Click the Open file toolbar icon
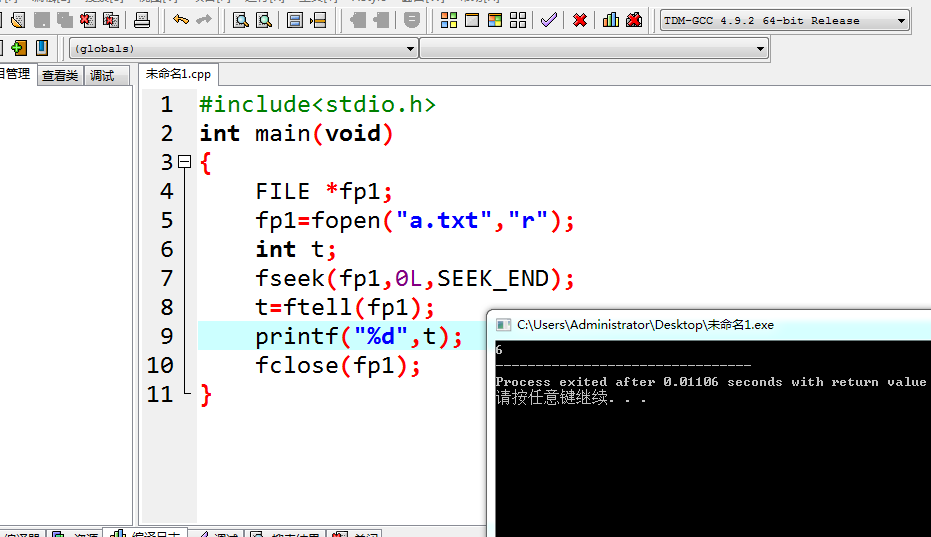This screenshot has width=931, height=537. tap(18, 20)
